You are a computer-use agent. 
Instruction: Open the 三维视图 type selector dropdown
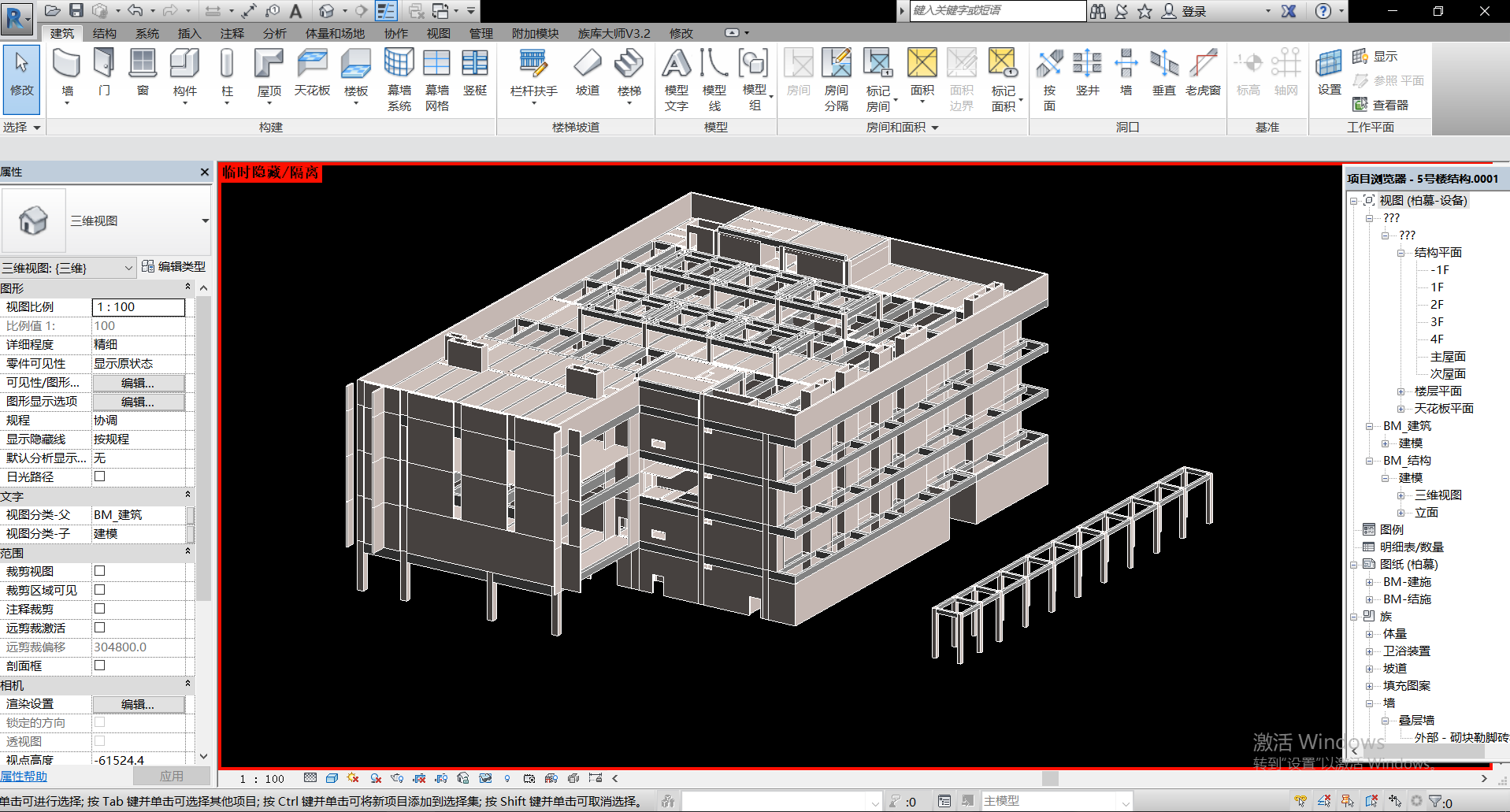(x=205, y=221)
